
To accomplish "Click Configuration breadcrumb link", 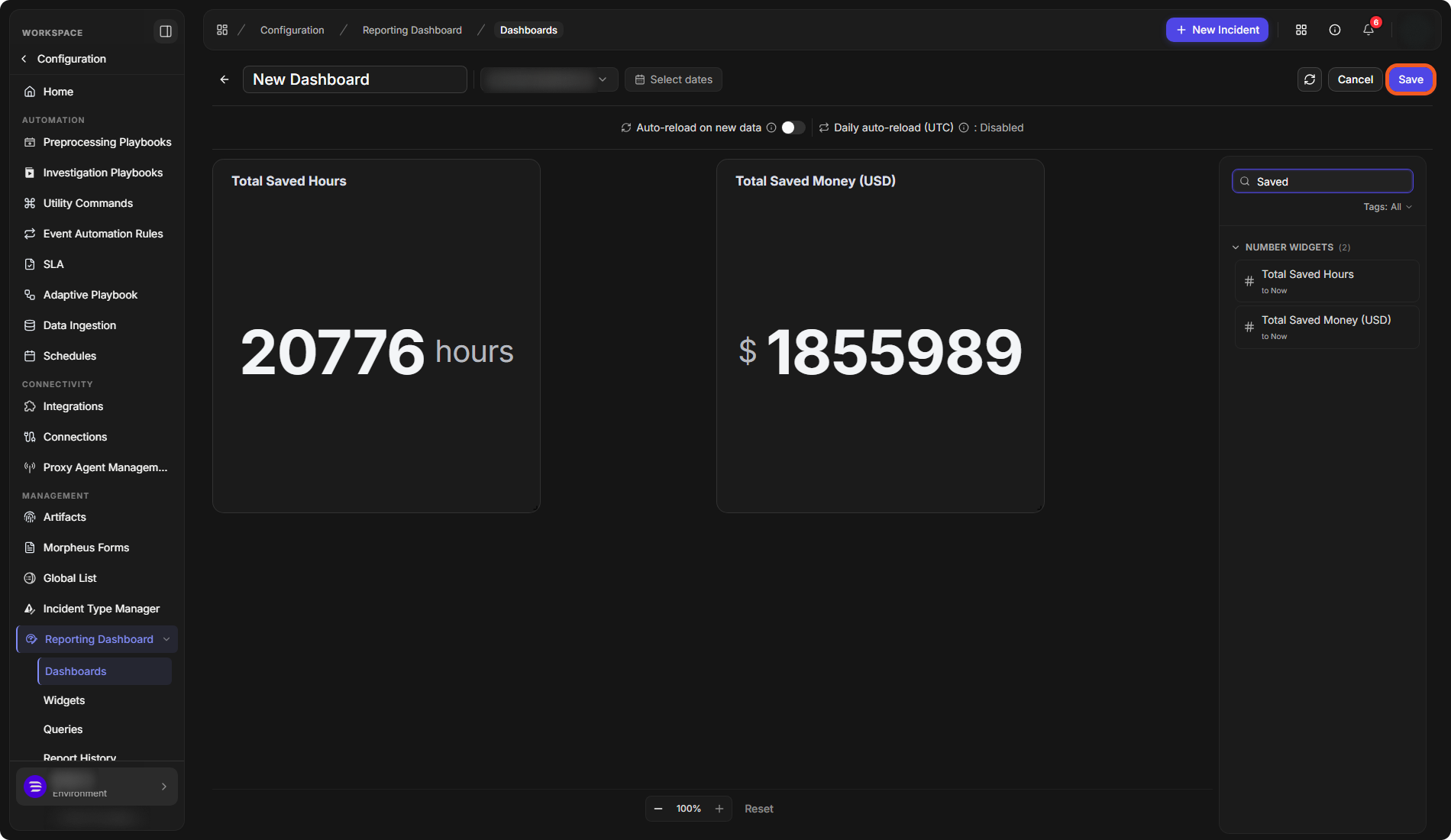I will point(292,30).
